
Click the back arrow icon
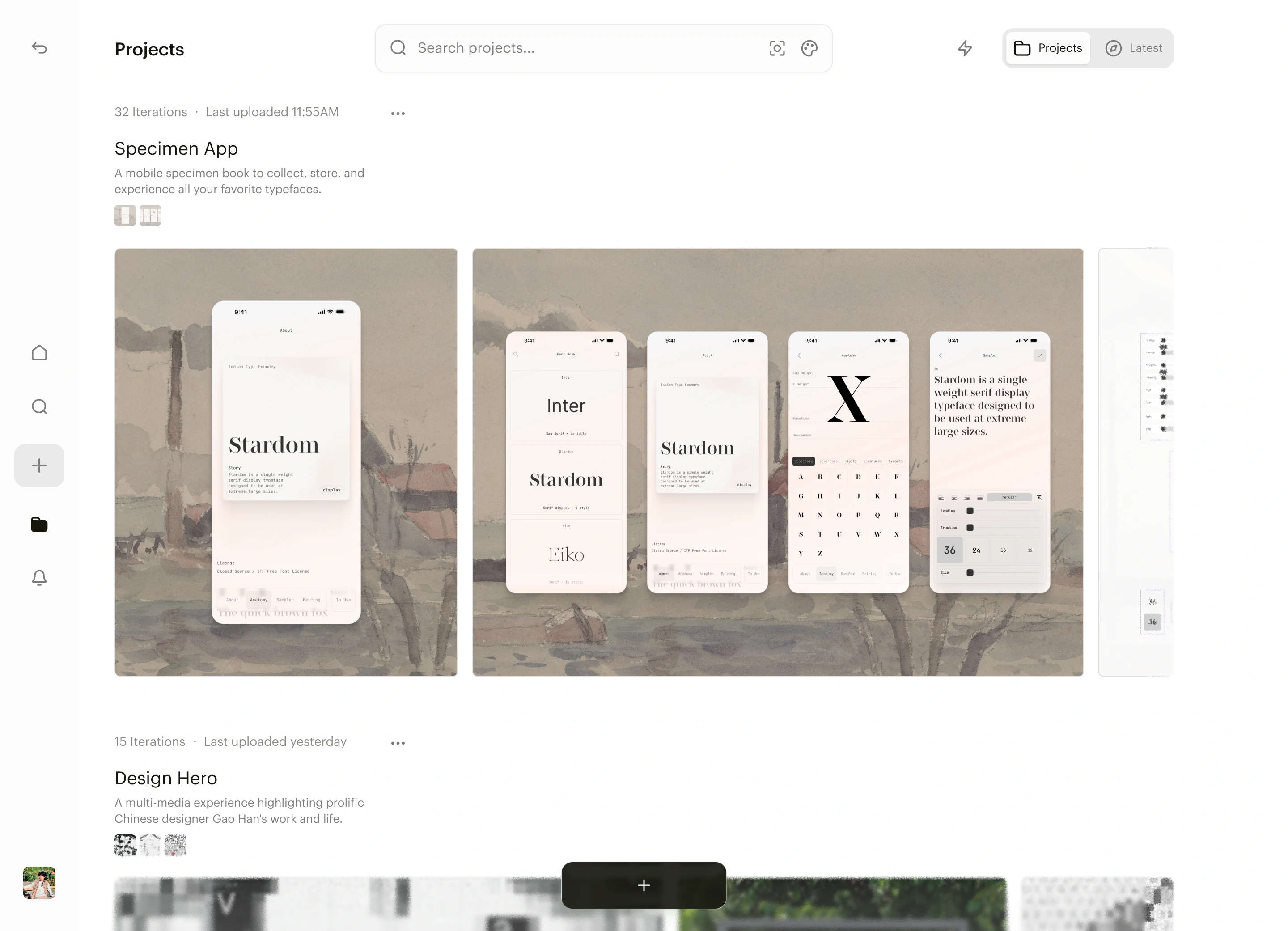(x=39, y=48)
